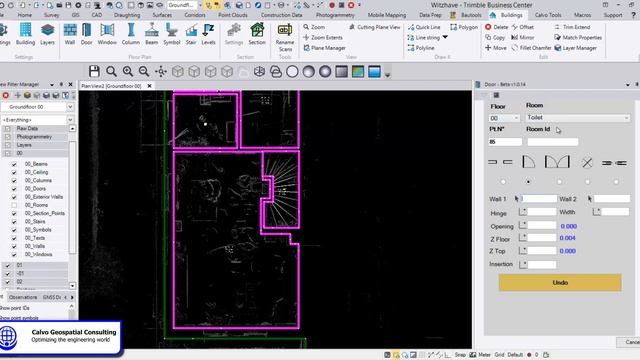Viewport: 640px width, 360px height.
Task: Open the Plane Manager
Action: 324,48
